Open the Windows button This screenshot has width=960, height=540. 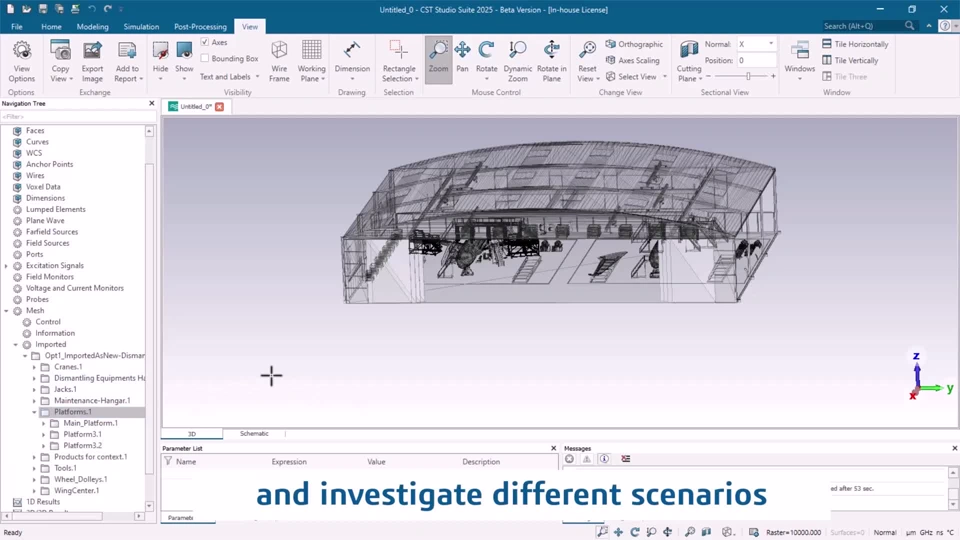pyautogui.click(x=800, y=61)
